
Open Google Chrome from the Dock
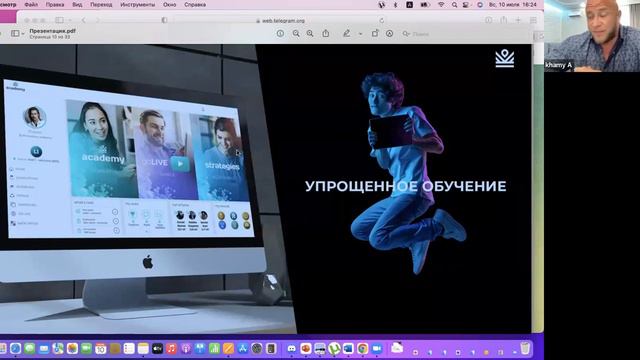click(362, 349)
